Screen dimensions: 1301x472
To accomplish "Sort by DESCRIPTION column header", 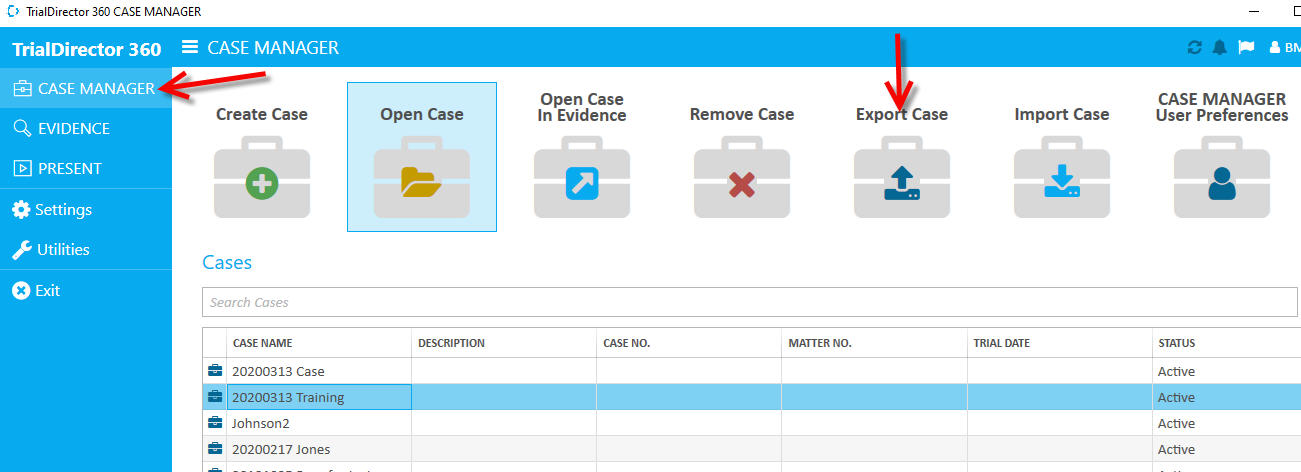I will point(504,343).
